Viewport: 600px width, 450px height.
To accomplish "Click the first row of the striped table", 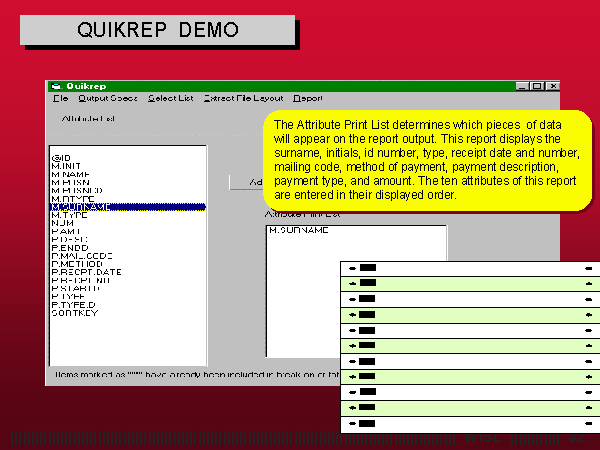I will pyautogui.click(x=469, y=268).
